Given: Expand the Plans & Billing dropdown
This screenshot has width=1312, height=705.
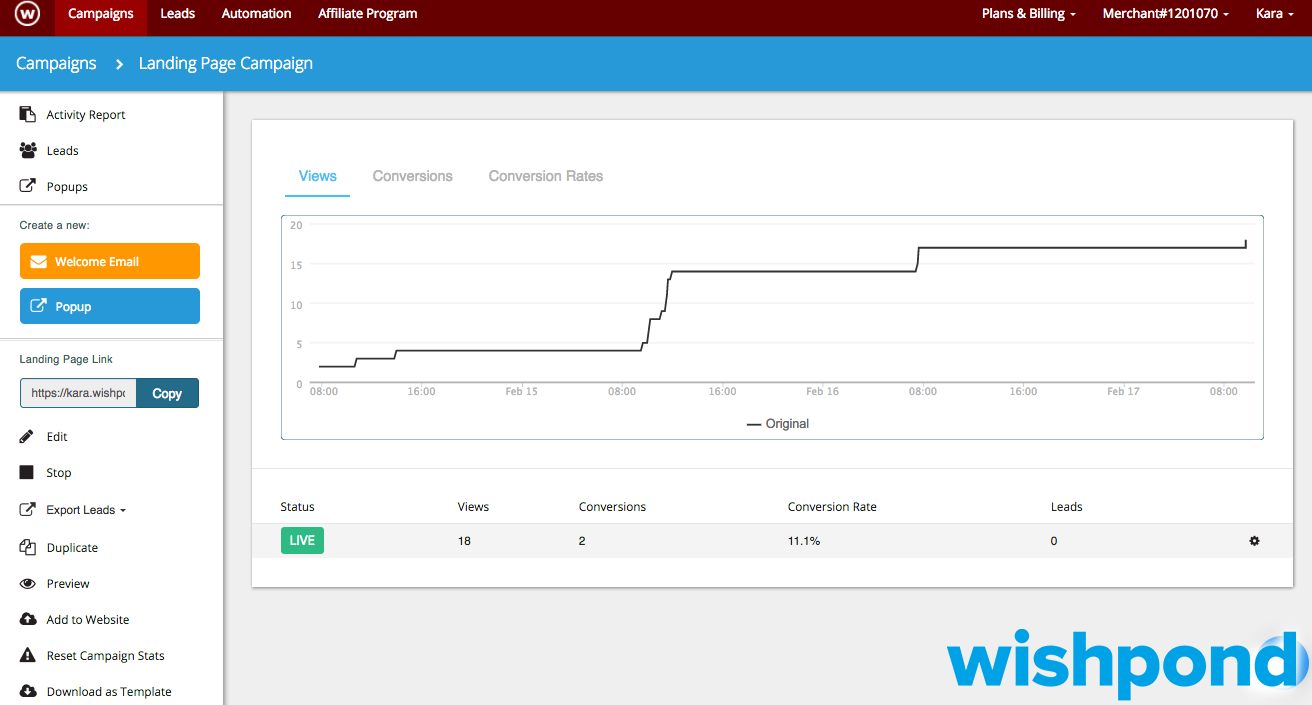Looking at the screenshot, I should point(1029,14).
